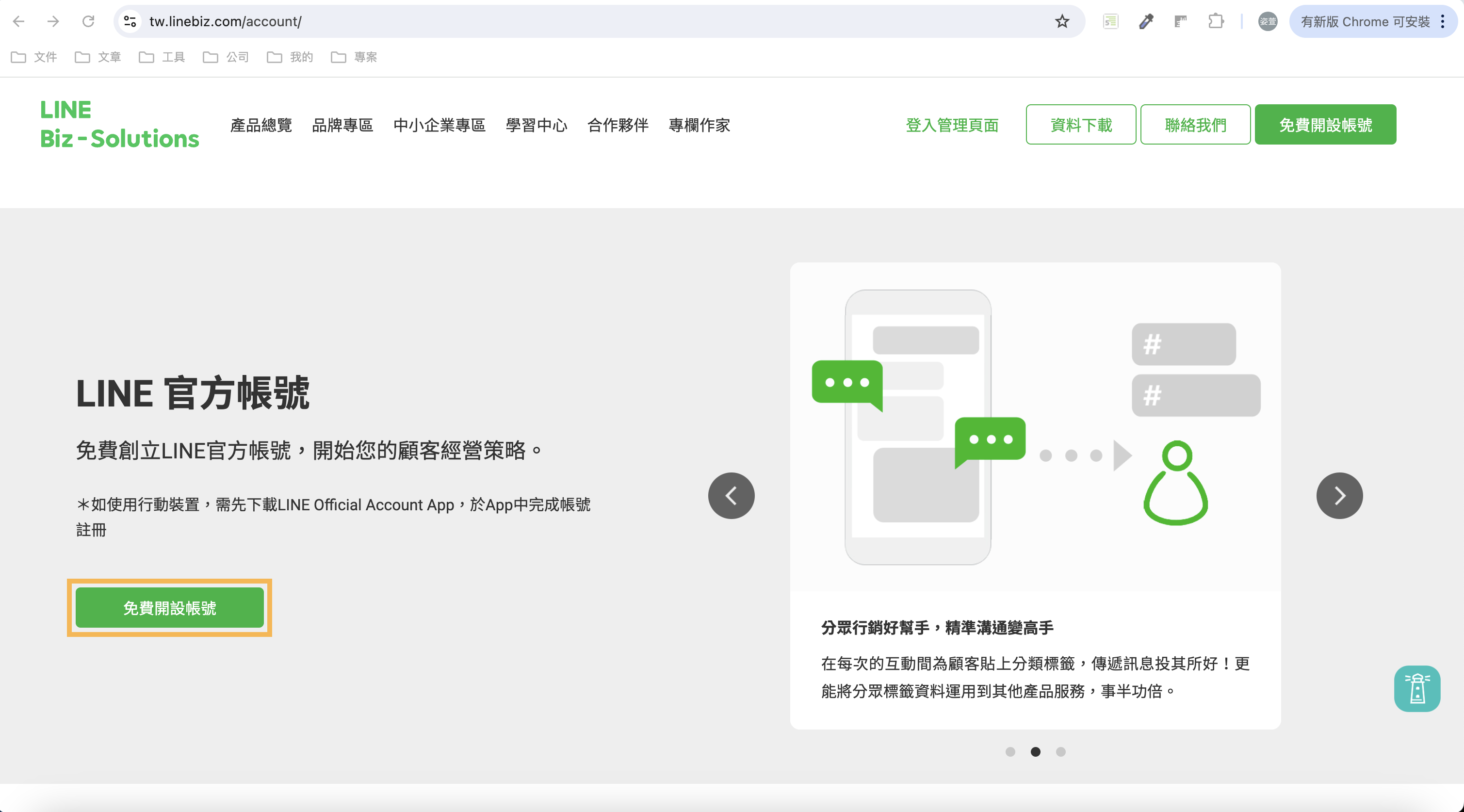
Task: Click the phone chat illustration in carousel
Action: pos(1036,427)
